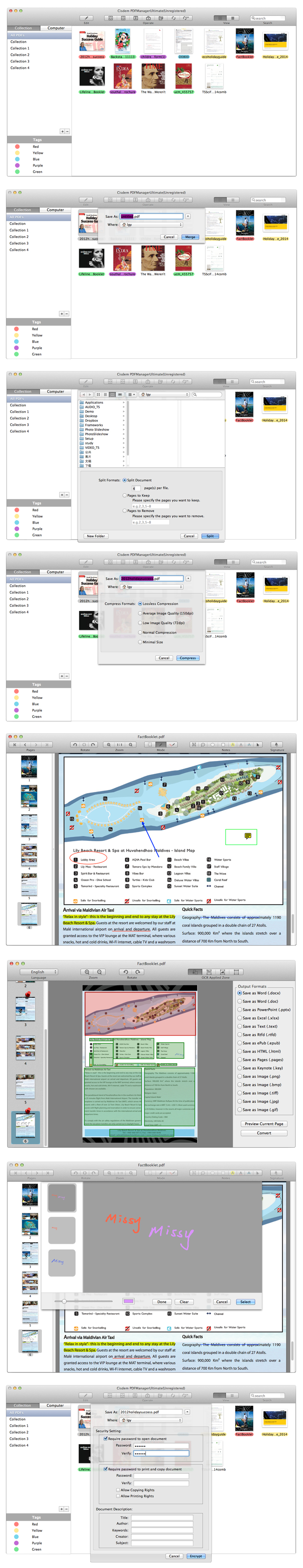Click the Select button in the signature sheet

click(245, 1302)
